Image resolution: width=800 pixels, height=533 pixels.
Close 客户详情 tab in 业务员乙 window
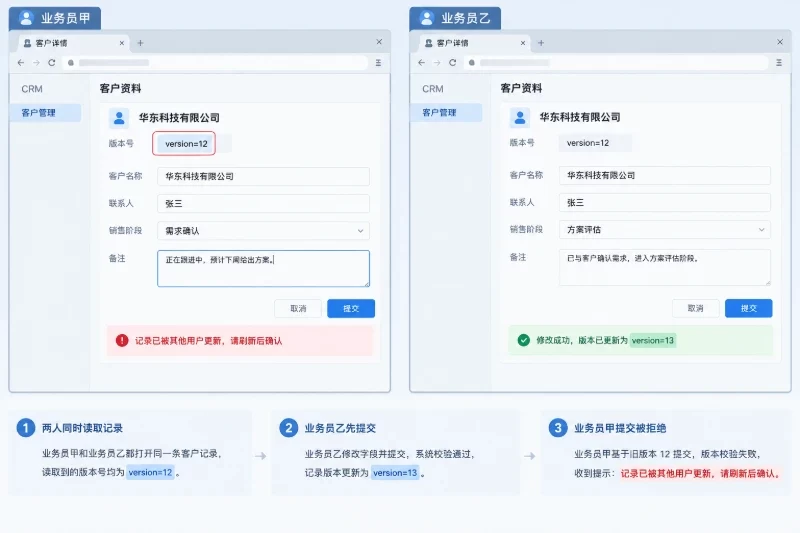coord(522,43)
